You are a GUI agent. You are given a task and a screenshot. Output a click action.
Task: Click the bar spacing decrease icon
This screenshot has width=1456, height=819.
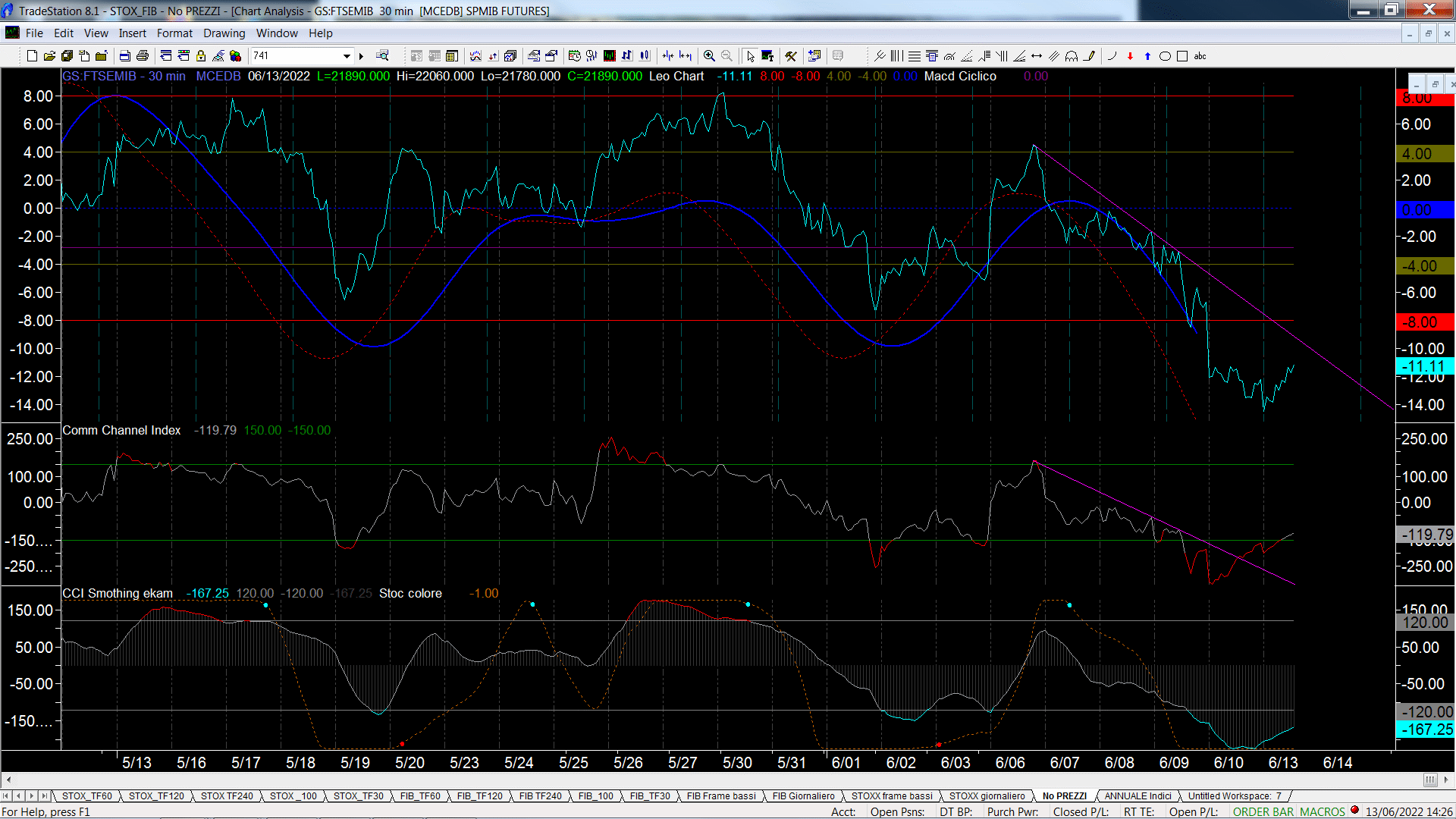click(667, 55)
